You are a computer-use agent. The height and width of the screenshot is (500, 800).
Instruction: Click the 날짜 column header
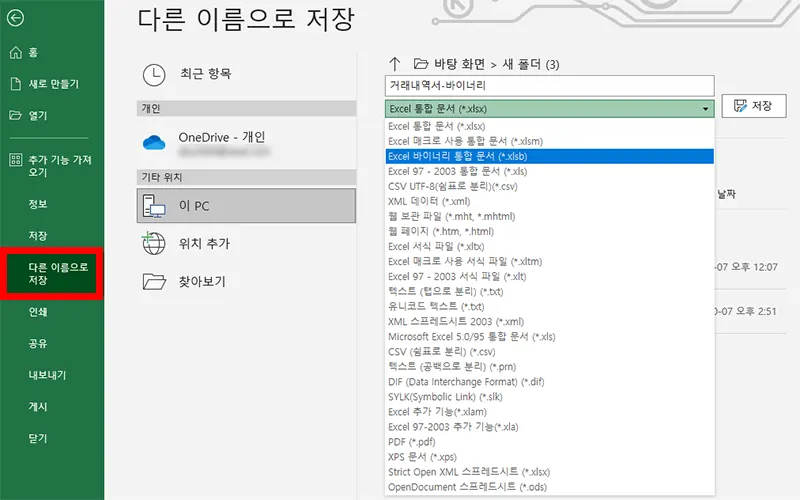[727, 194]
